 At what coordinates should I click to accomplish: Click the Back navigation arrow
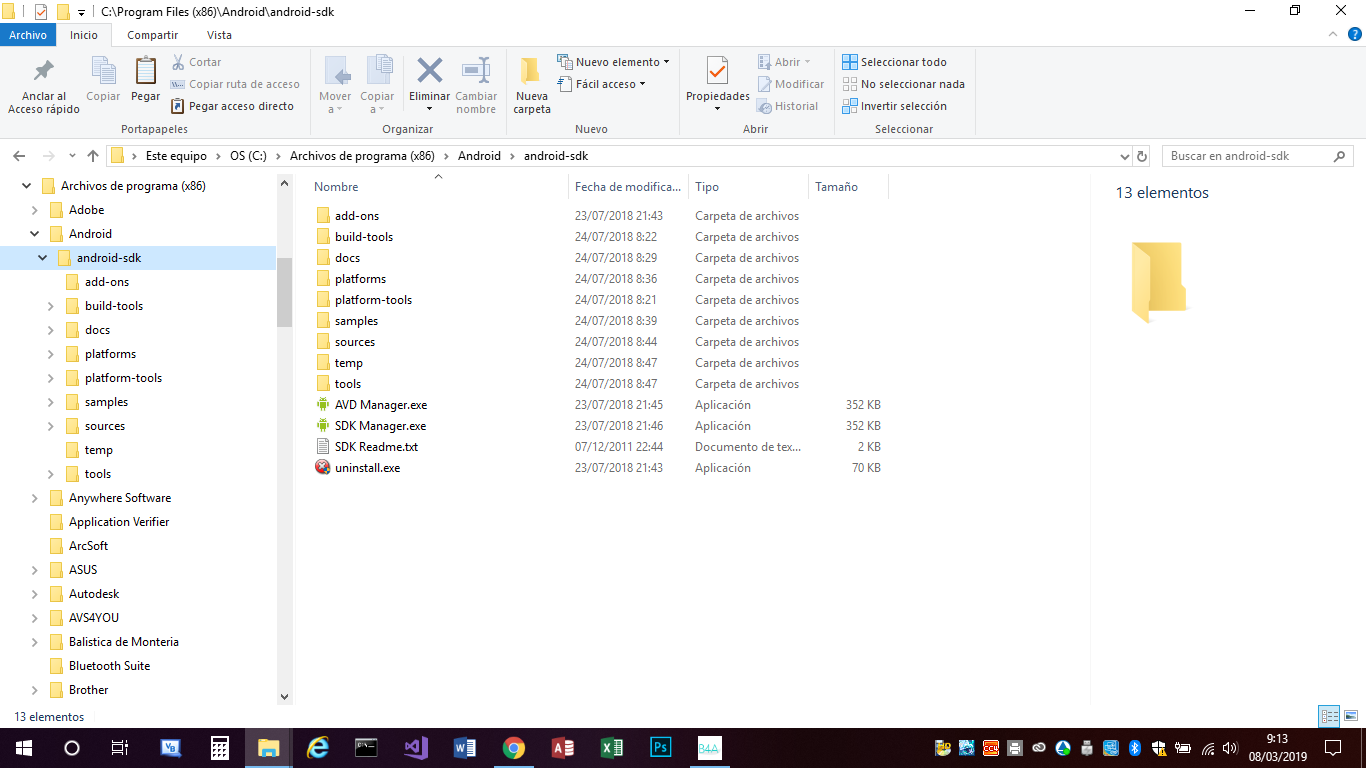point(18,156)
